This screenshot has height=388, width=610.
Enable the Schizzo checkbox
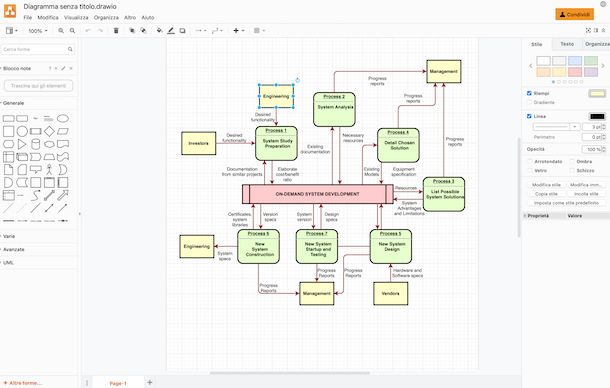tap(572, 171)
